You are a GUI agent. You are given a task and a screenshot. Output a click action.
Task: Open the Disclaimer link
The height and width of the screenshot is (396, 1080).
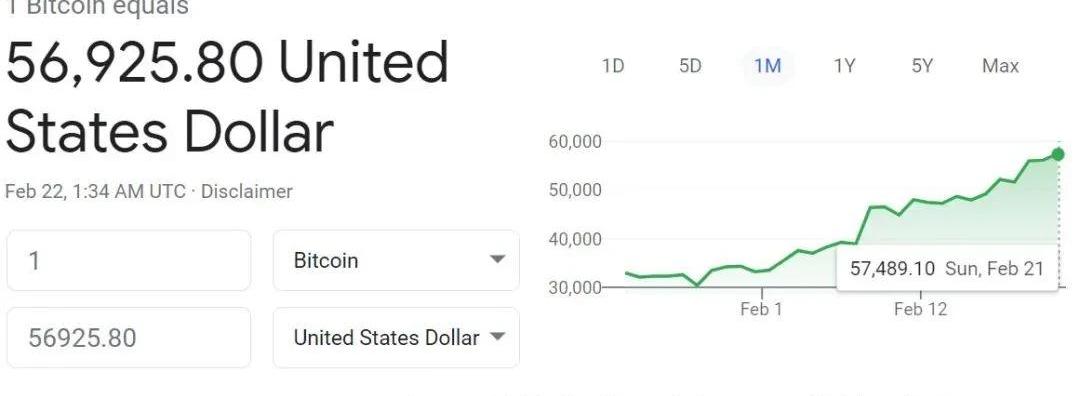click(x=247, y=191)
